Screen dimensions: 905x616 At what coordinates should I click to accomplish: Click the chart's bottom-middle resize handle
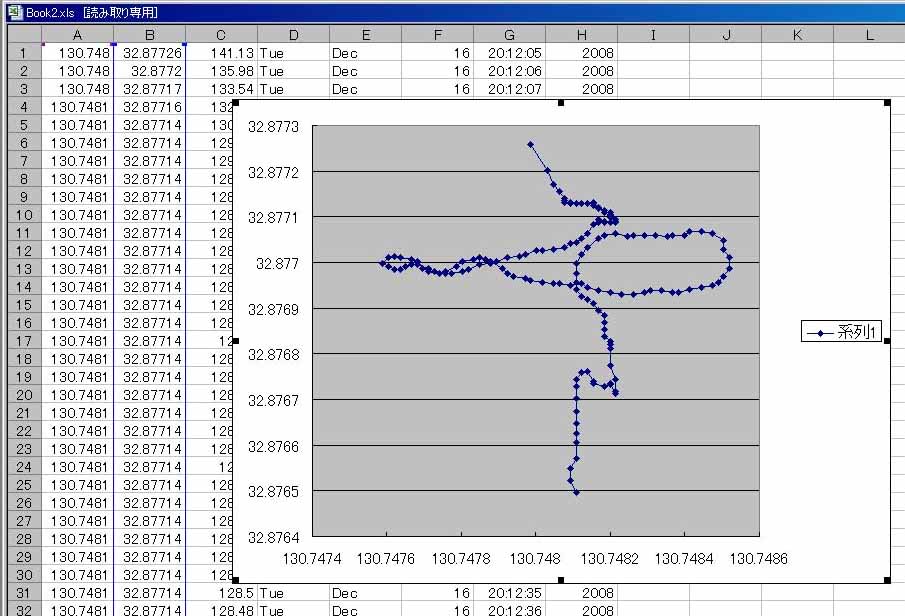(561, 579)
